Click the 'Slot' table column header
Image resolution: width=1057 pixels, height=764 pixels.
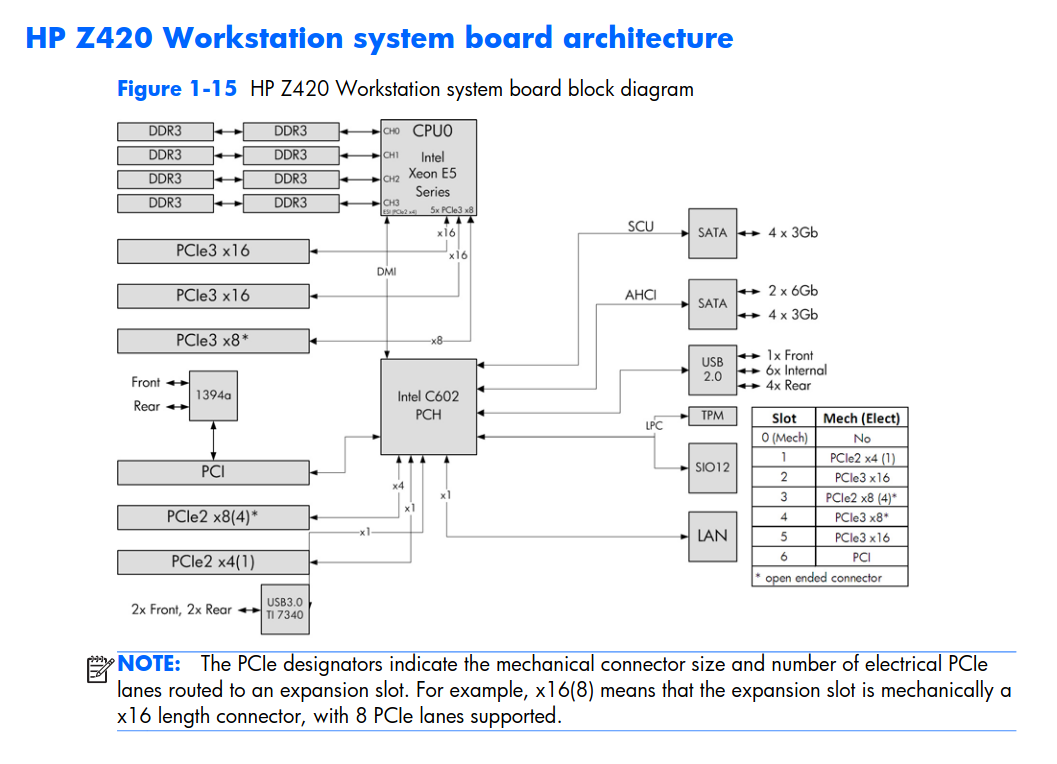pos(784,418)
